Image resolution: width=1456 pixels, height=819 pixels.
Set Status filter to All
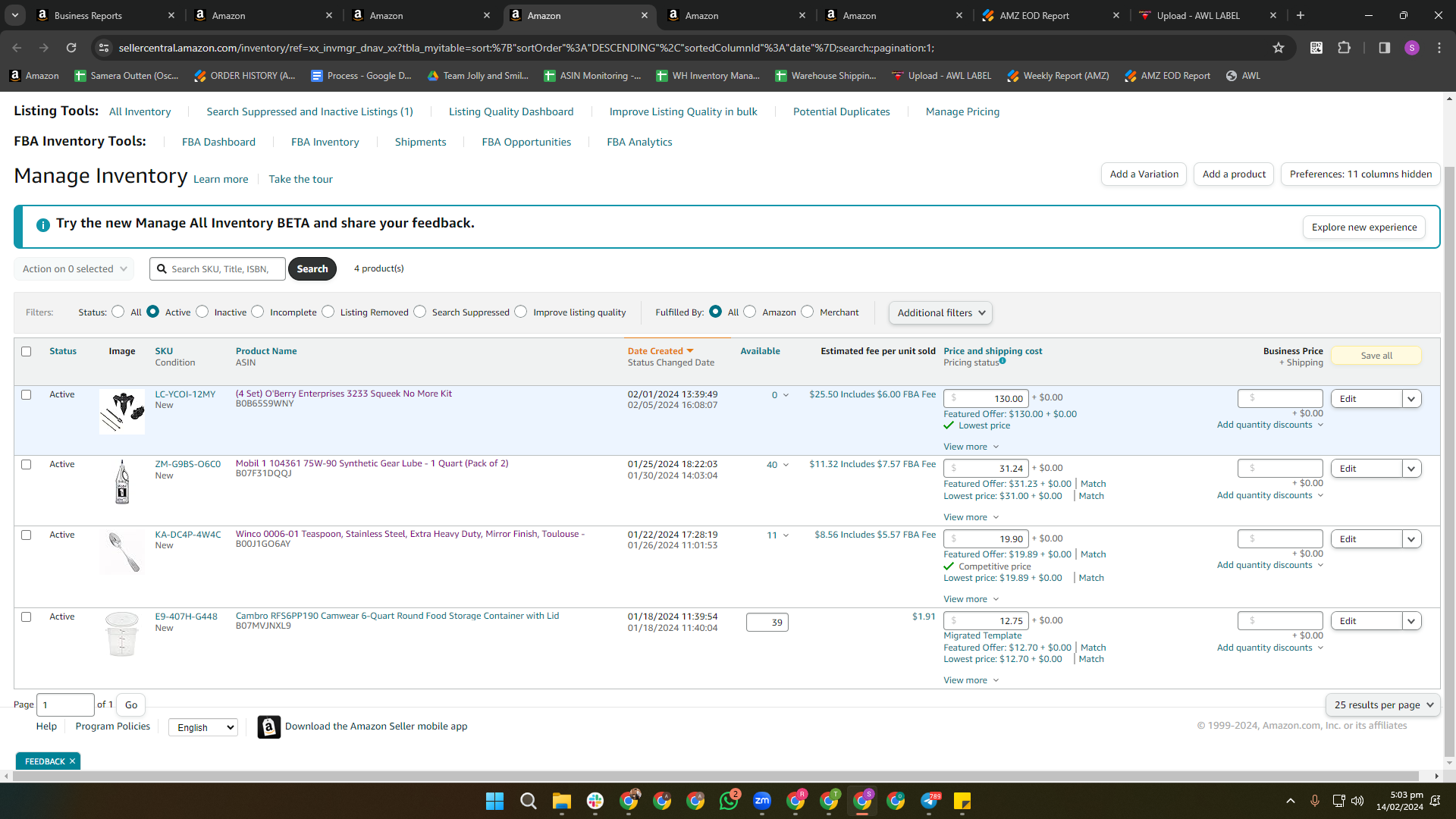tap(118, 312)
